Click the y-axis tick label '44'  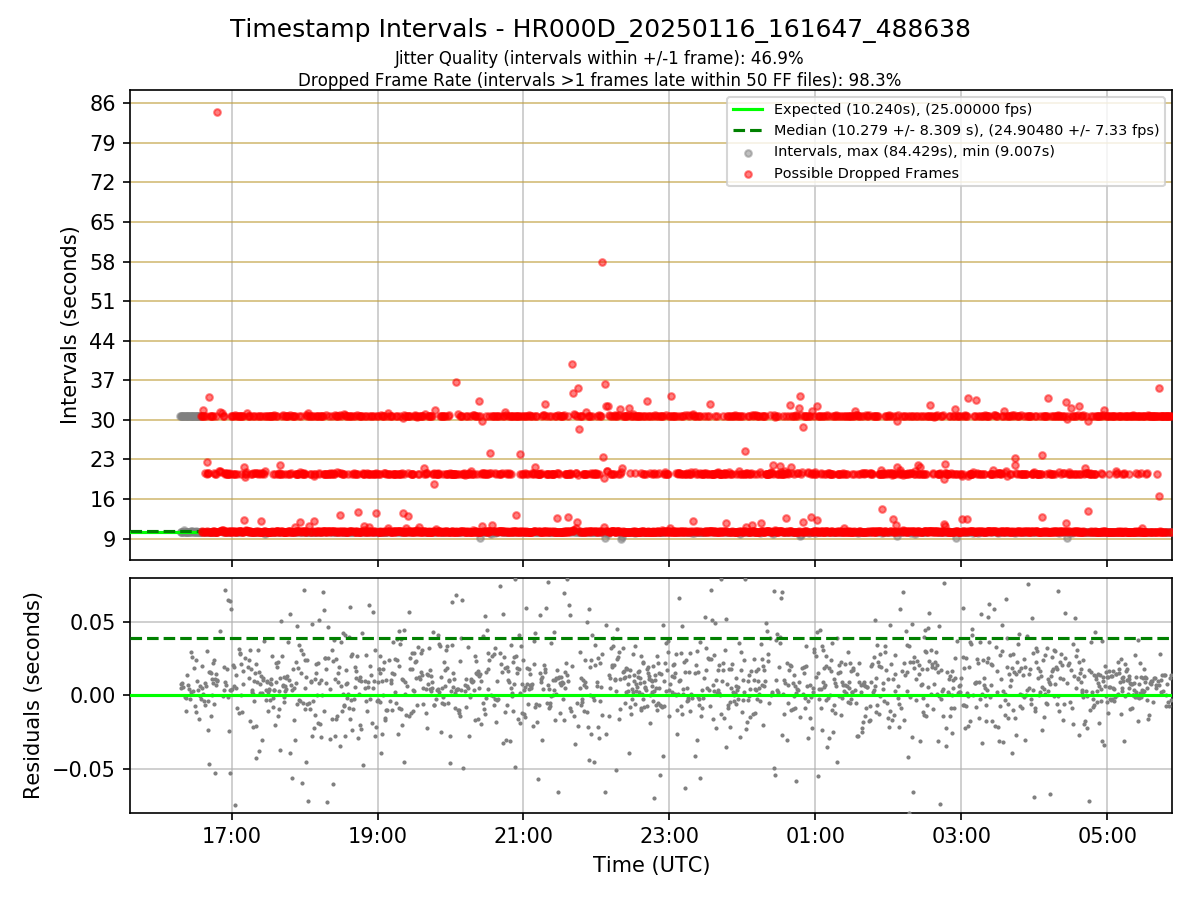point(103,341)
